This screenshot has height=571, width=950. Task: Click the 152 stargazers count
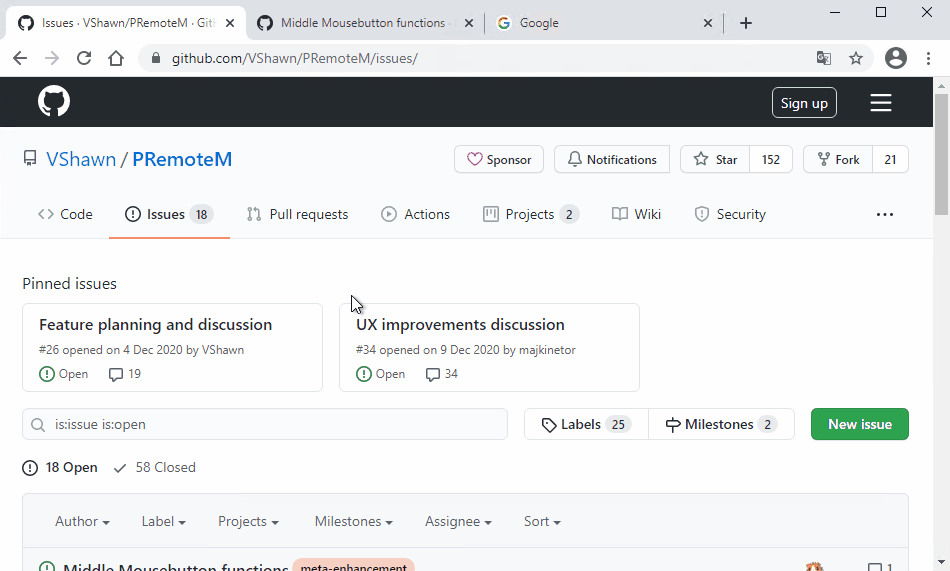(771, 159)
